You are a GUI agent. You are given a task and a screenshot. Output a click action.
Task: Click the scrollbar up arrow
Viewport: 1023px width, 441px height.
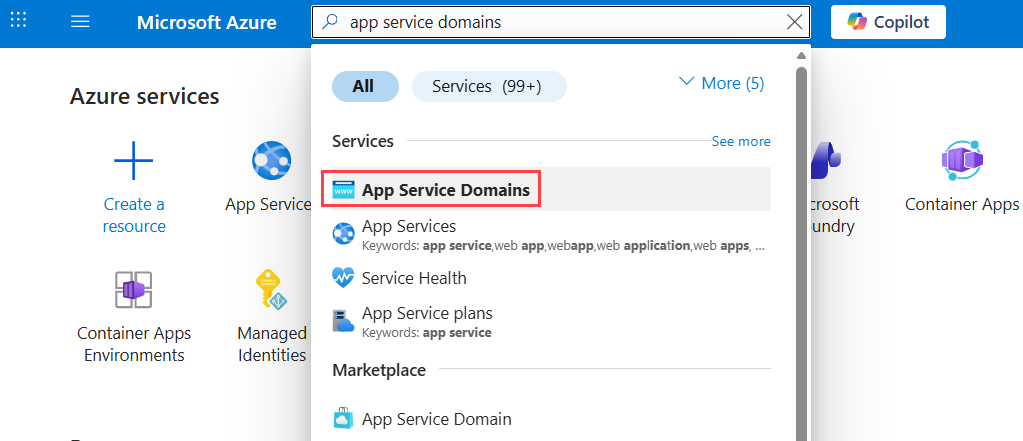click(802, 55)
